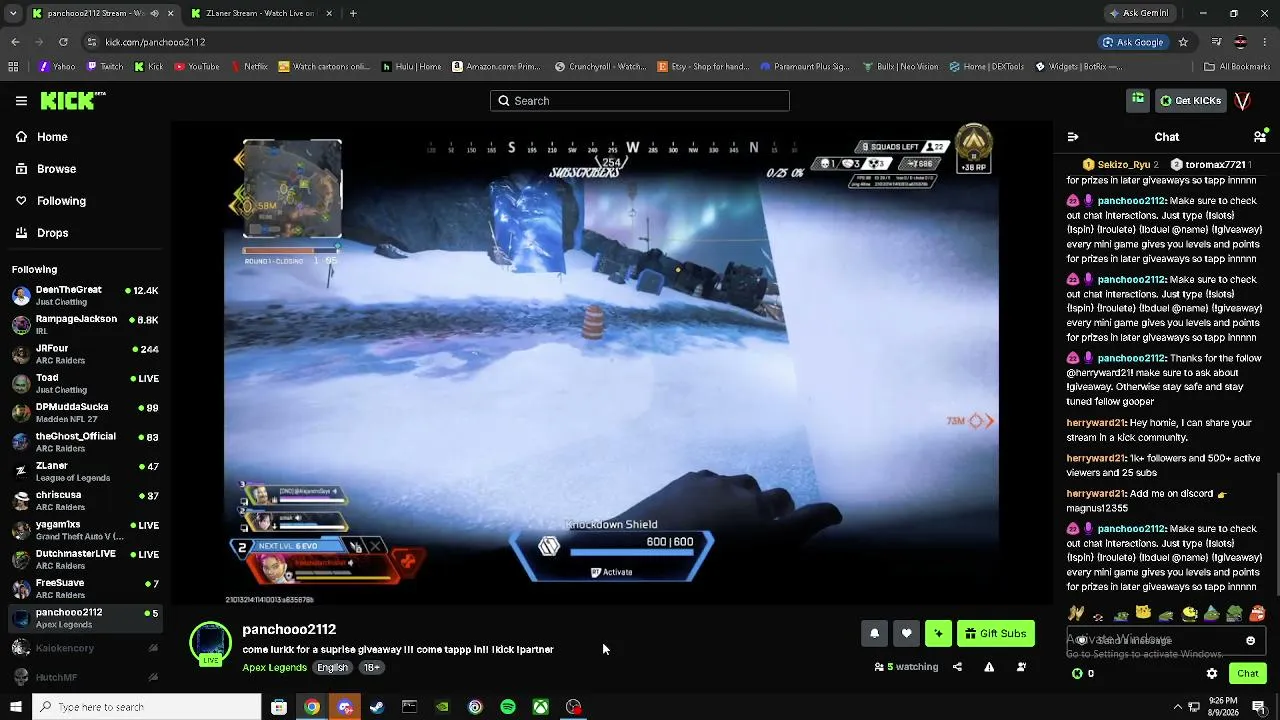Screen dimensions: 1280x720
Task: Click the chat message input box
Action: point(1166,640)
